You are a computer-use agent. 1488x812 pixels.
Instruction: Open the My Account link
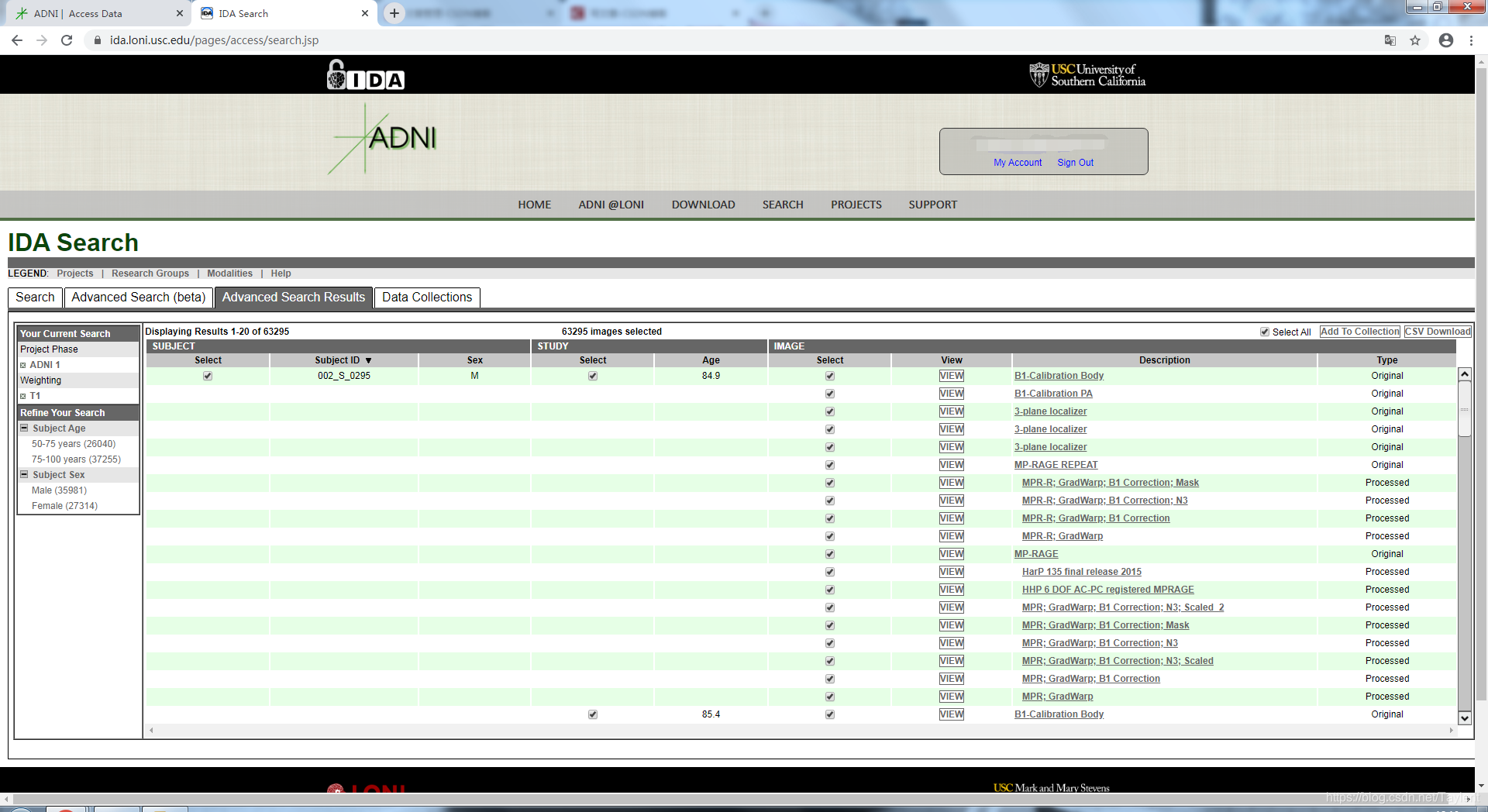point(1018,163)
